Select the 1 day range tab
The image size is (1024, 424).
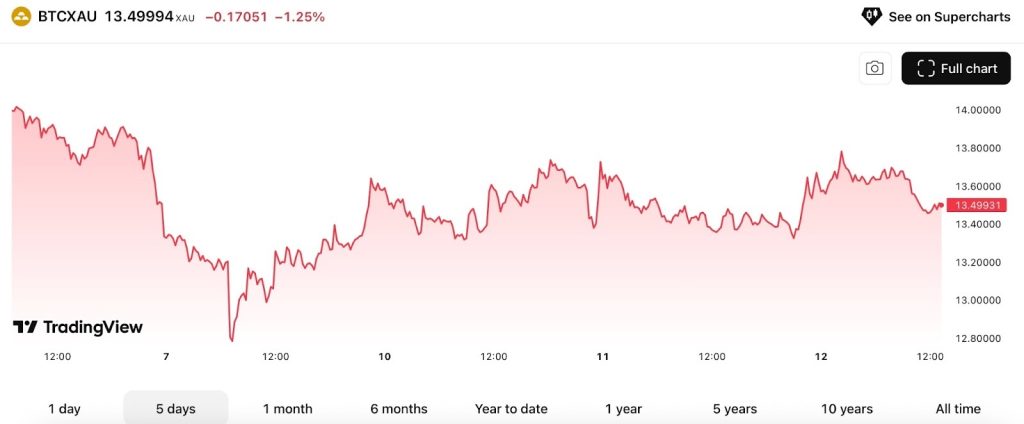point(65,408)
